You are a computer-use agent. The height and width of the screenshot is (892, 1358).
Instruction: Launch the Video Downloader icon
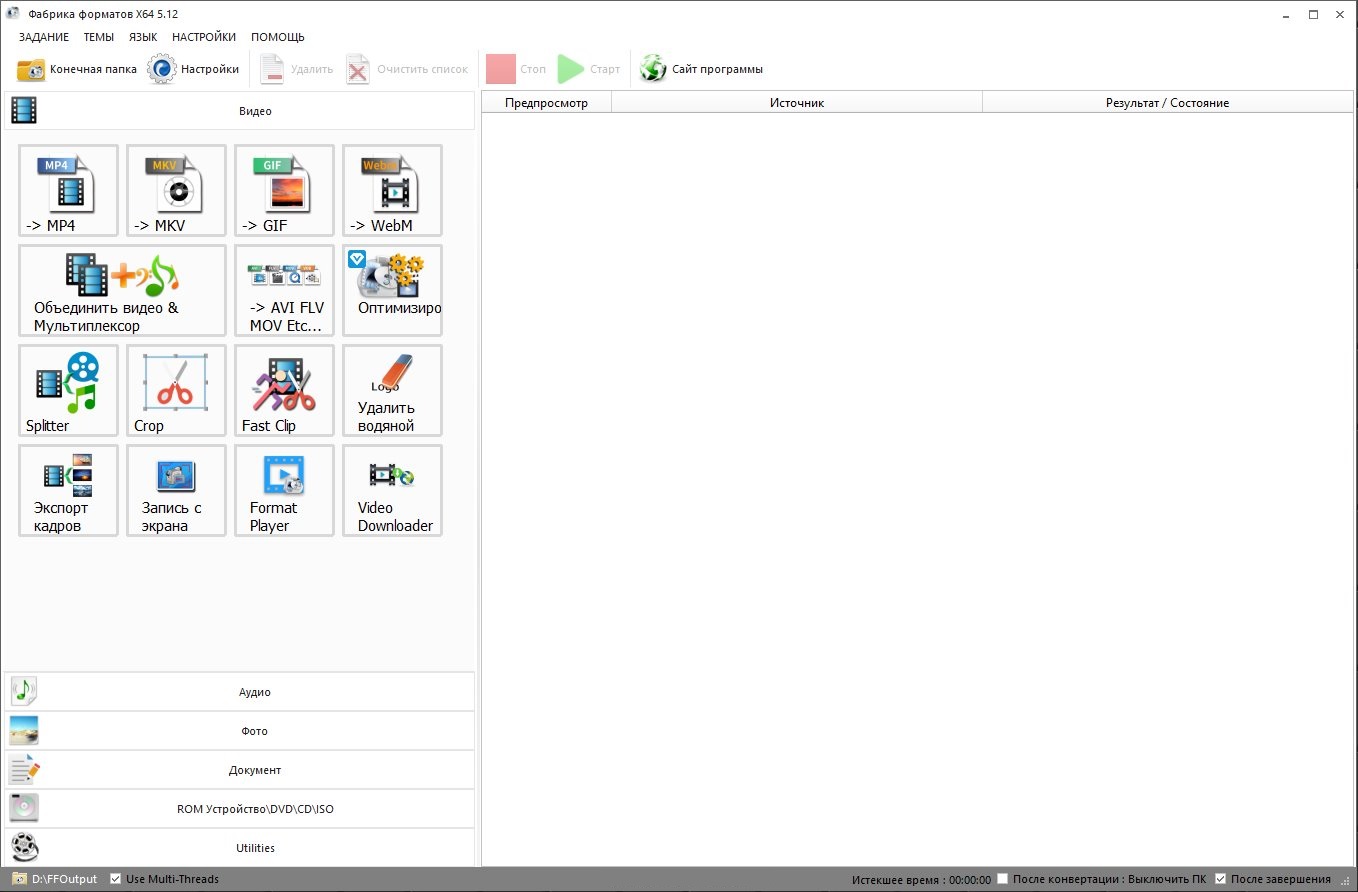[x=392, y=490]
